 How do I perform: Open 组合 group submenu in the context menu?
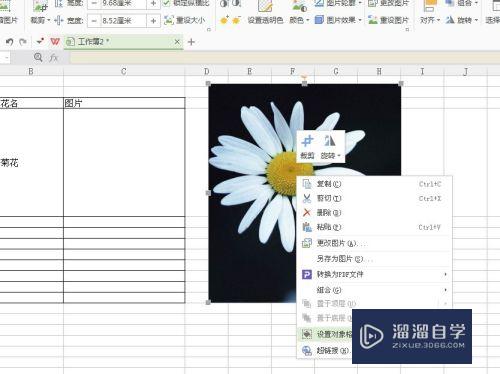click(x=374, y=290)
